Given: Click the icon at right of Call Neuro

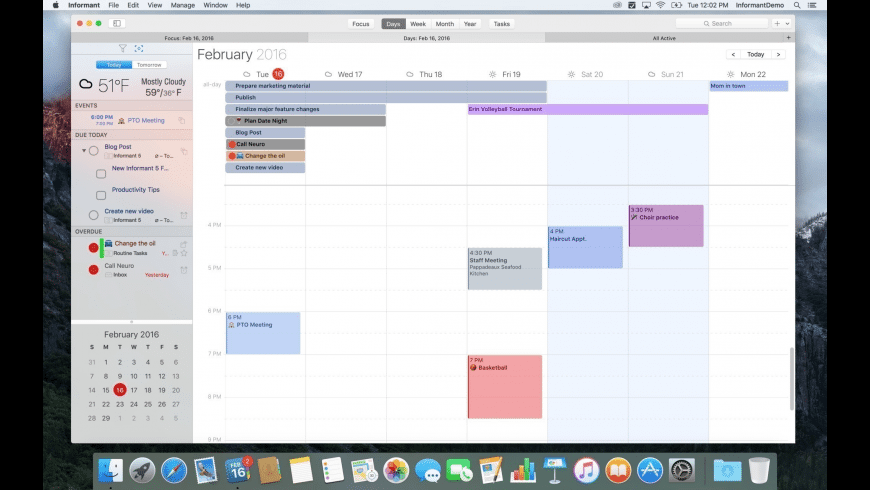Looking at the screenshot, I should tap(184, 270).
